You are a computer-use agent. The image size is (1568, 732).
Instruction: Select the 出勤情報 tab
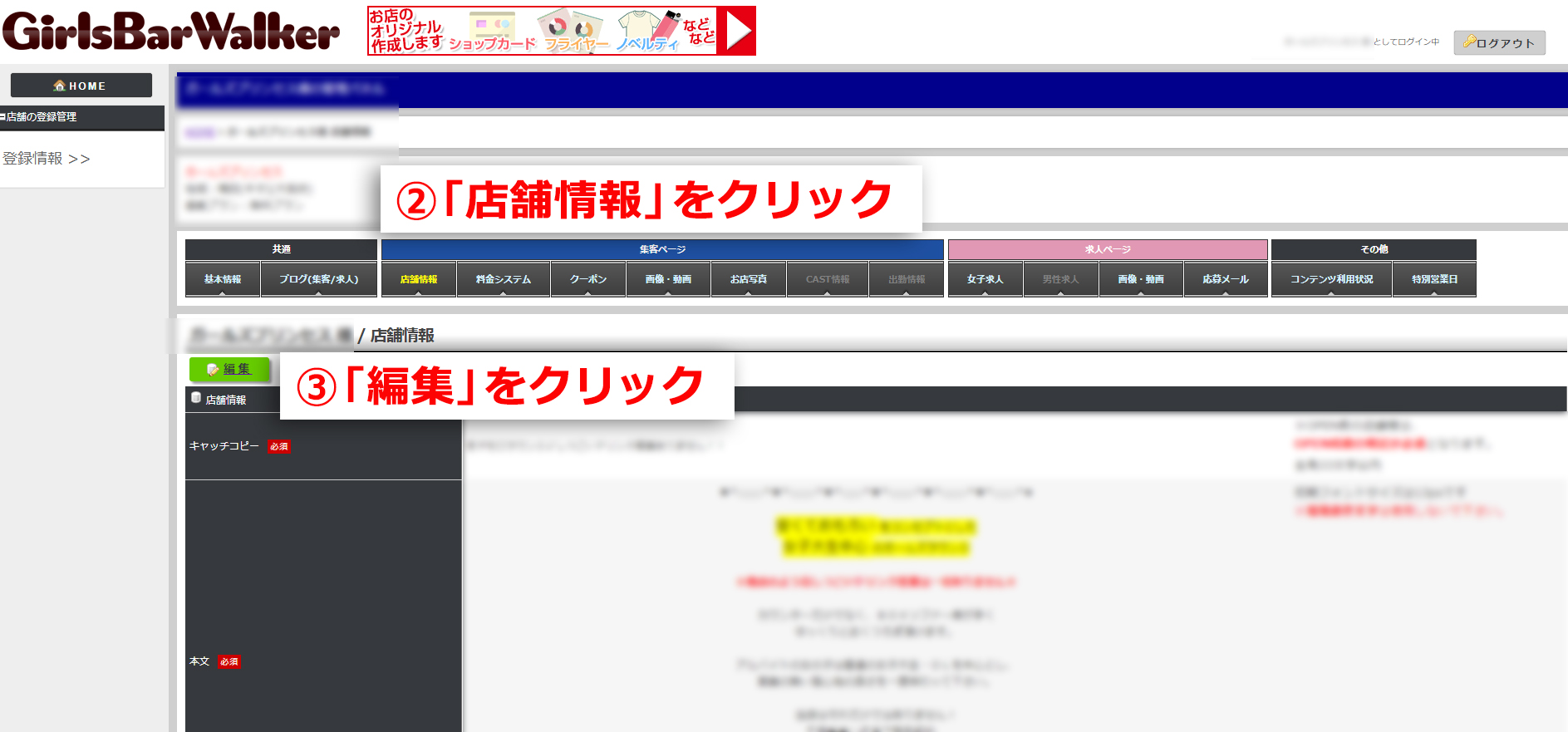coord(907,279)
